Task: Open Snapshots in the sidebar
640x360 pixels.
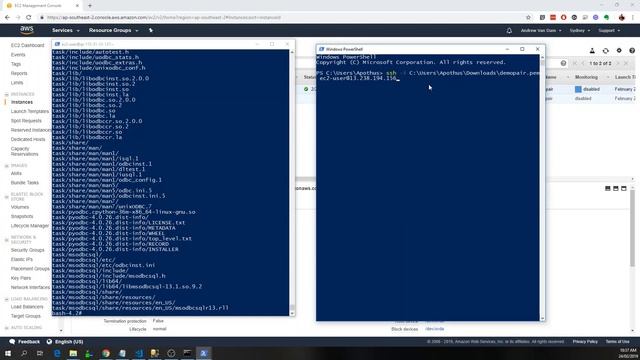Action: click(22, 216)
